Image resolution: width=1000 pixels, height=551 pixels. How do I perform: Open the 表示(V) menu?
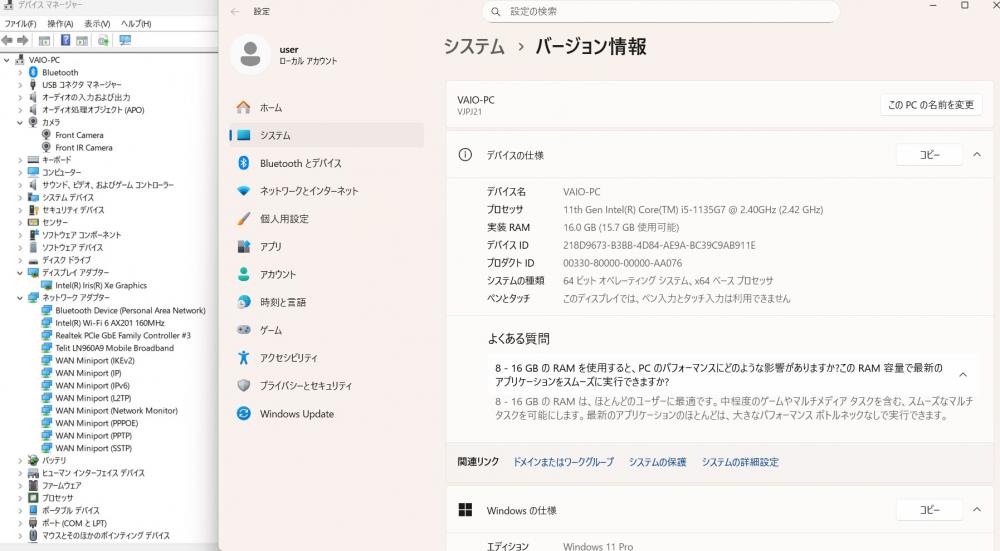[97, 24]
